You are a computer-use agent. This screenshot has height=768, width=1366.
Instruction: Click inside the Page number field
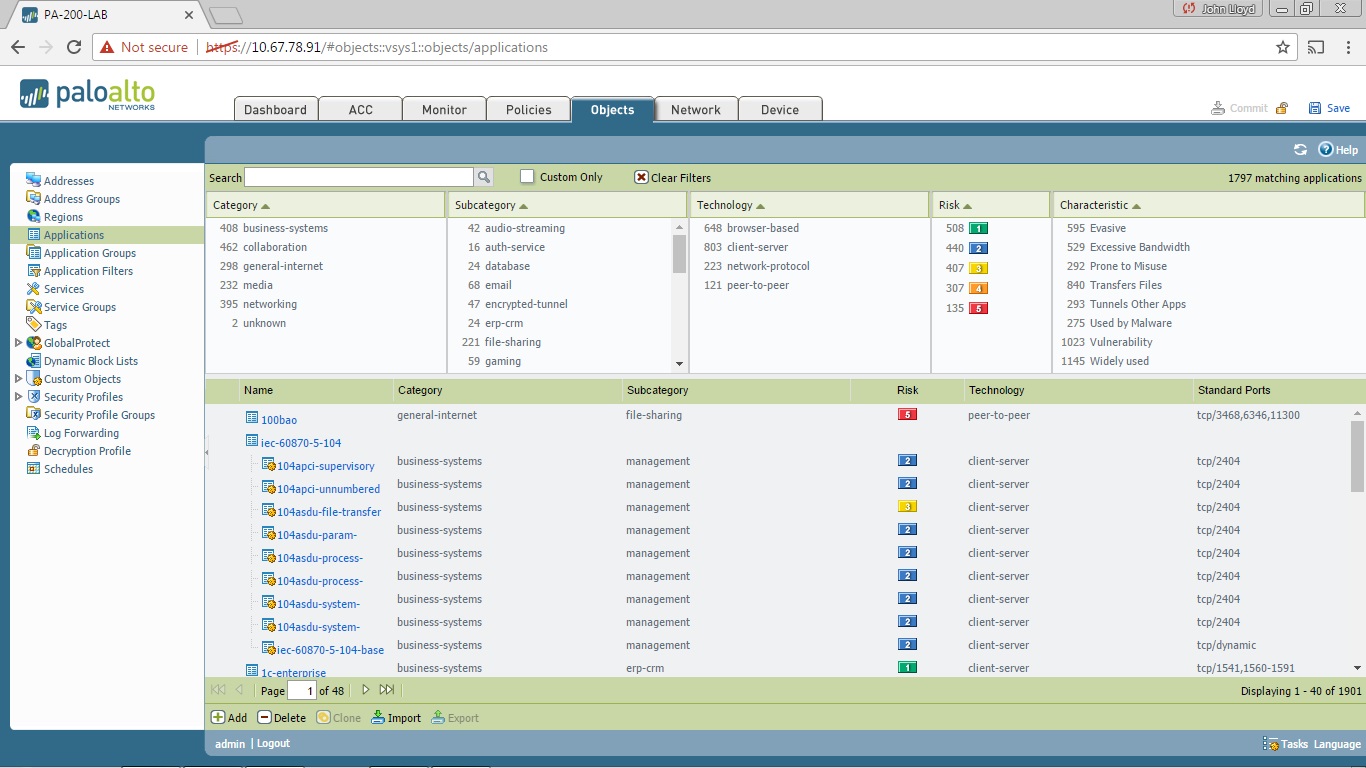coord(303,690)
